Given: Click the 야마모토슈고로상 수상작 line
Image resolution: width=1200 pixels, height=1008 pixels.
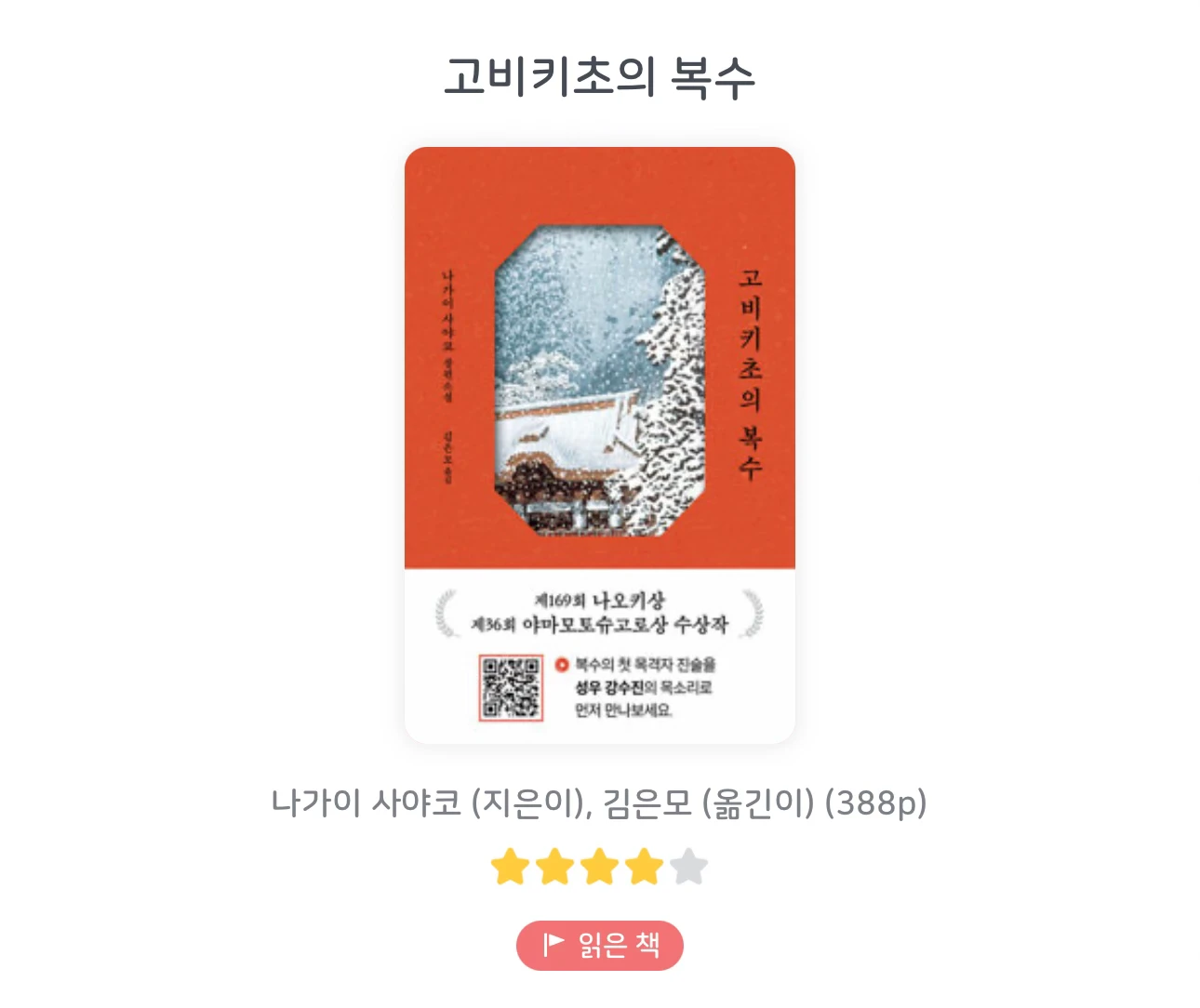Looking at the screenshot, I should [x=600, y=624].
